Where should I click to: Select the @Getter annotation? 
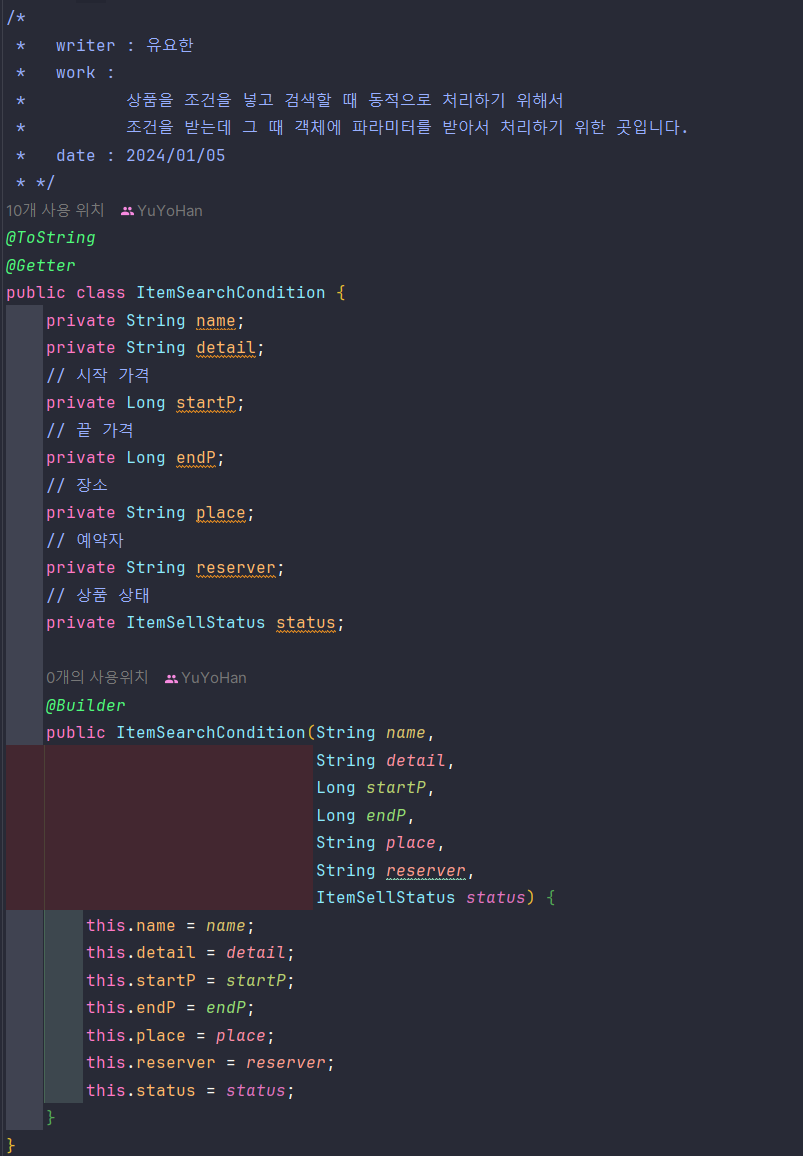point(41,265)
